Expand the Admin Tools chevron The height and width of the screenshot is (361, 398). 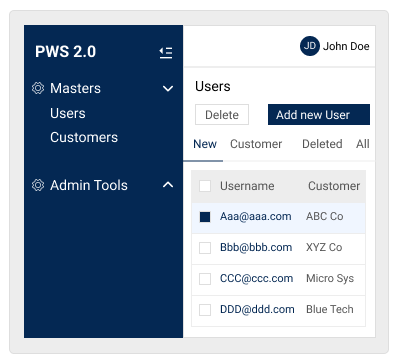pos(168,185)
